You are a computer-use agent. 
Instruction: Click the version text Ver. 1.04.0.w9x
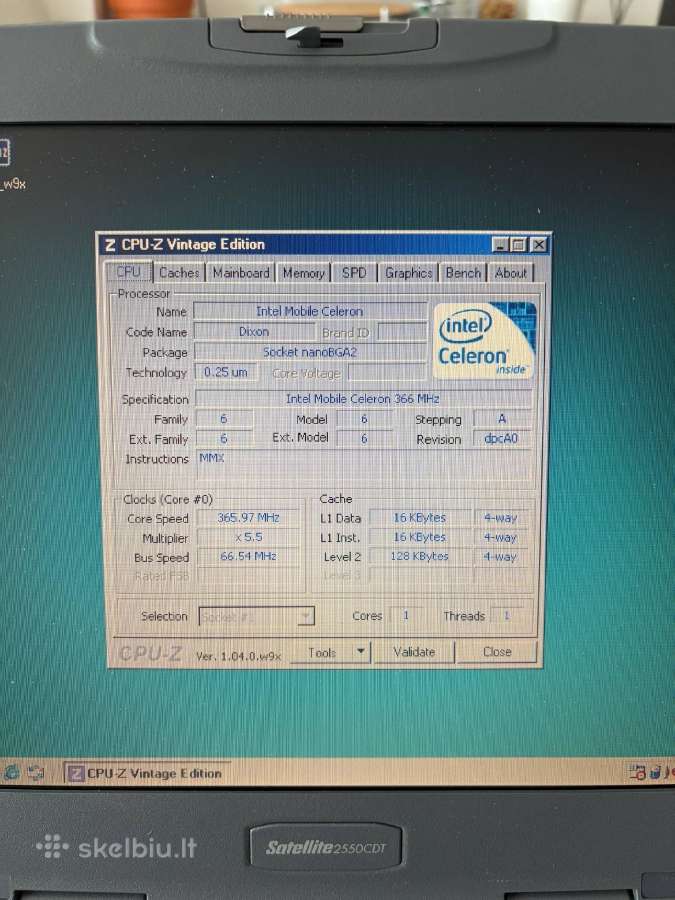[x=238, y=656]
